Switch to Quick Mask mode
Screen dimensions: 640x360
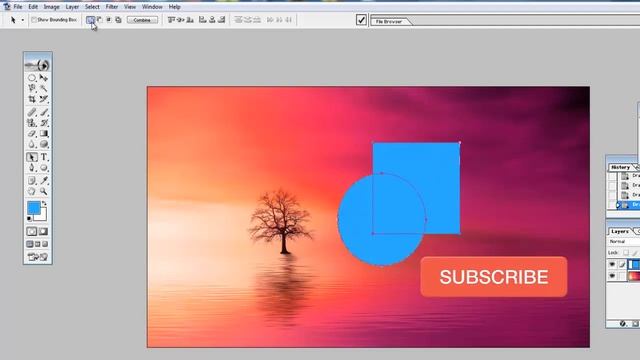click(x=44, y=231)
